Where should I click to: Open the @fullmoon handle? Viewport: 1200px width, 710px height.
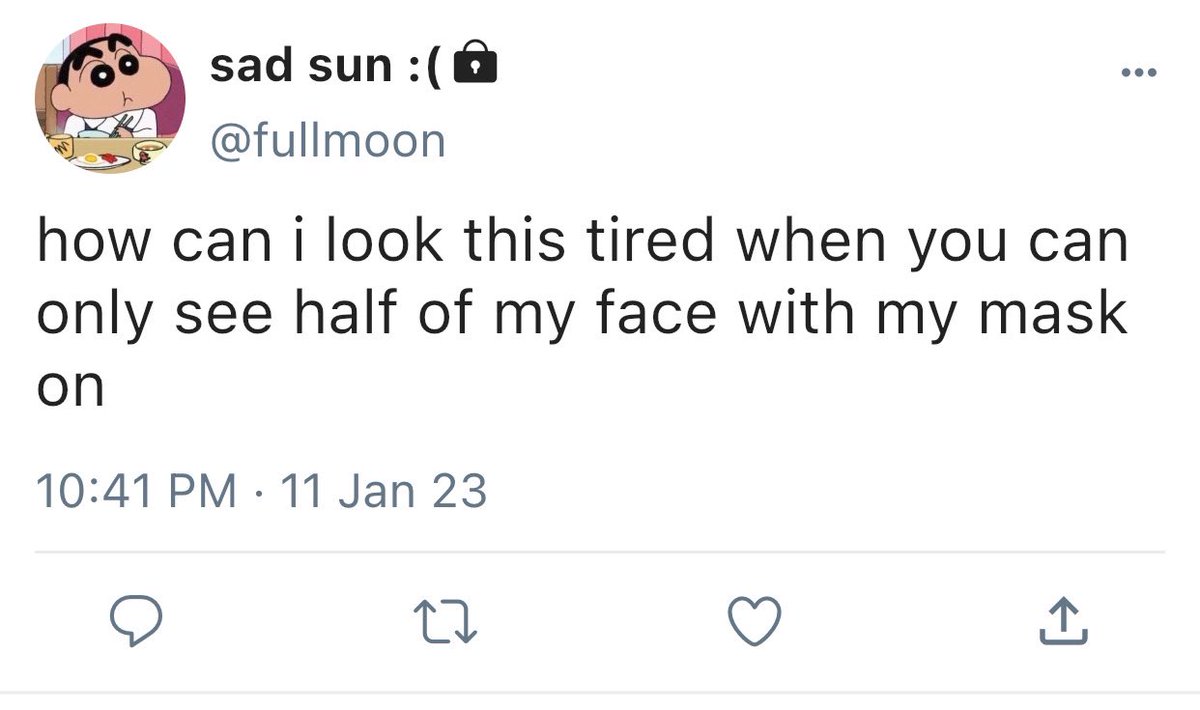[328, 141]
